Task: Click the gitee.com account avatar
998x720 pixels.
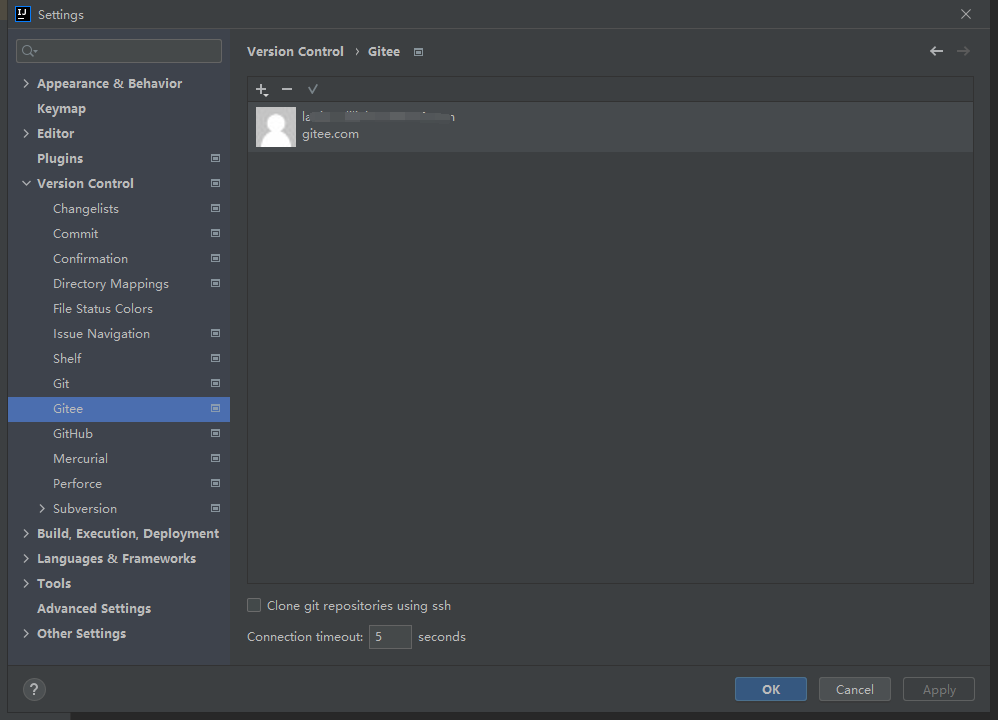Action: click(276, 127)
